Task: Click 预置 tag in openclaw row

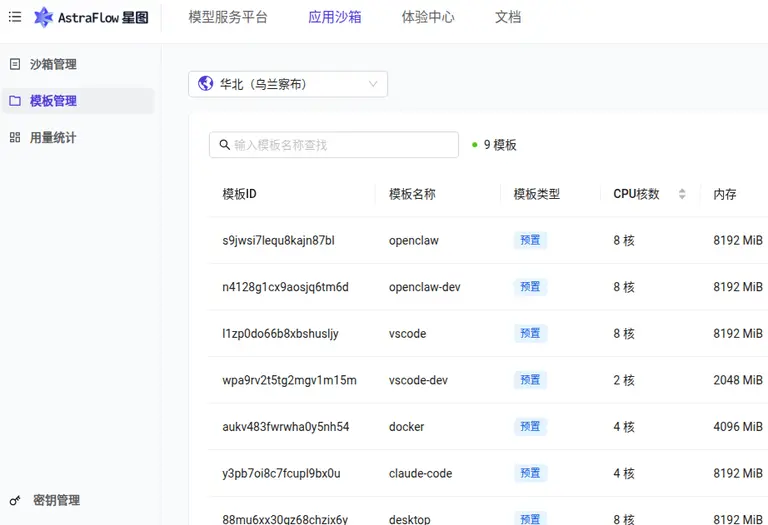Action: click(530, 240)
